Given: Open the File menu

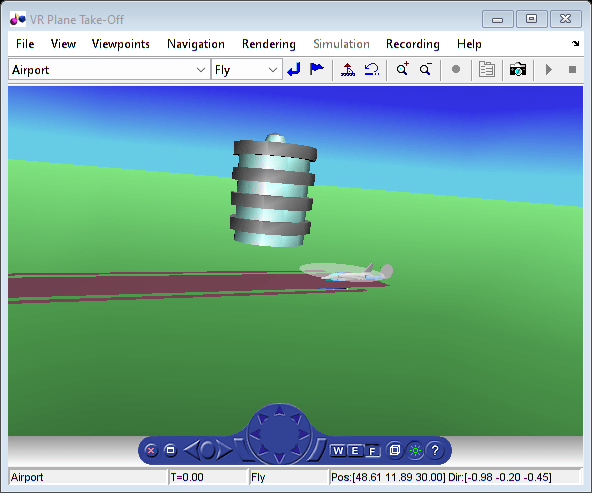Looking at the screenshot, I should coord(25,44).
